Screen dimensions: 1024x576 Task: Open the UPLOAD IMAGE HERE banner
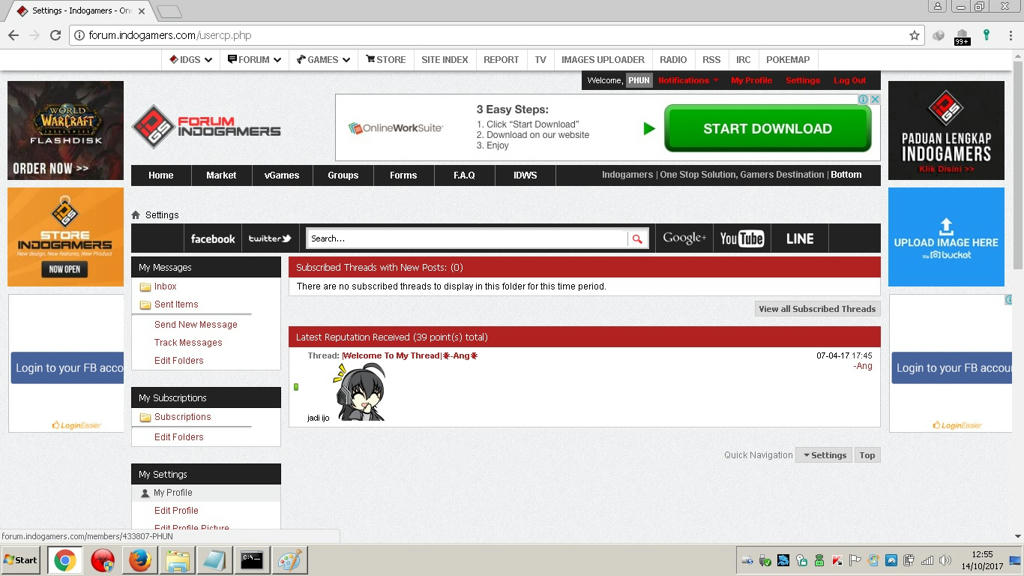[x=946, y=237]
